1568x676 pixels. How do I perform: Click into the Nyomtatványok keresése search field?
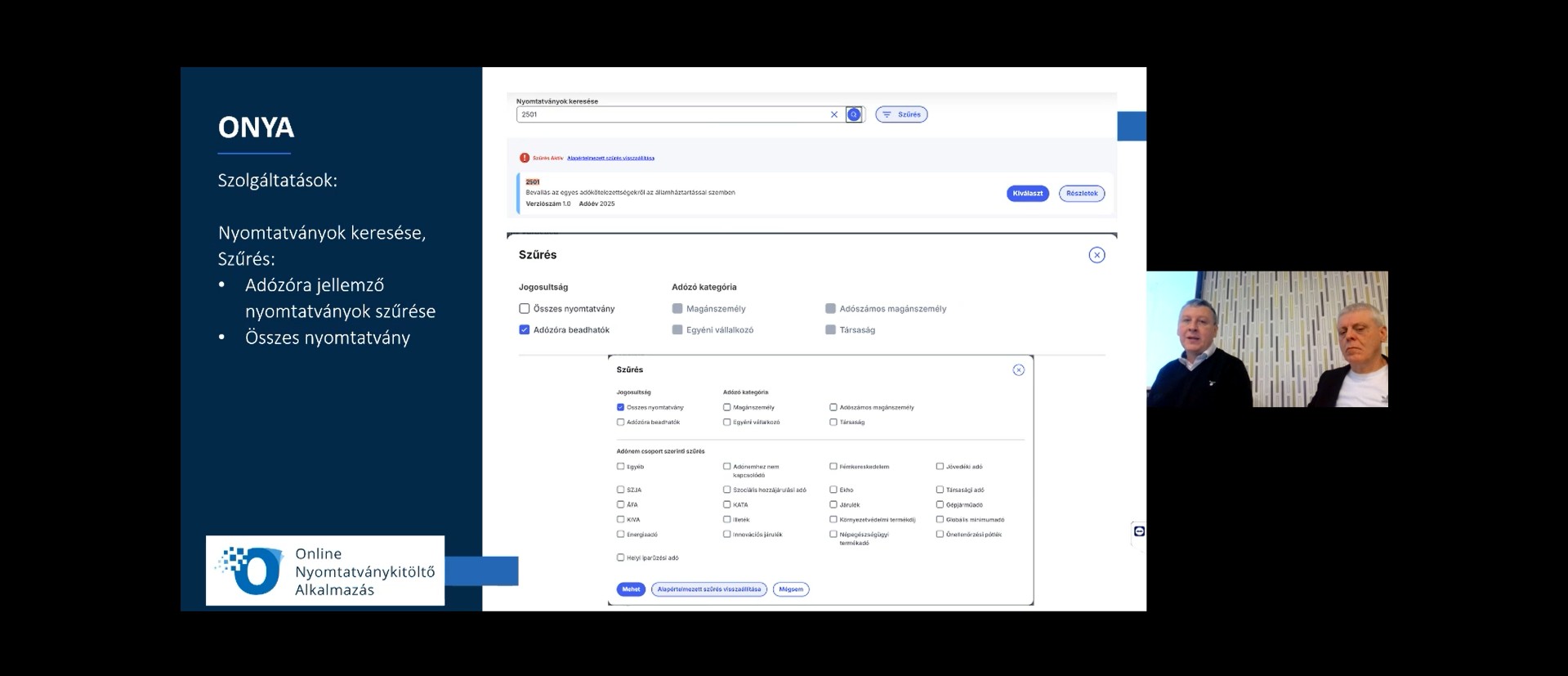[670, 114]
